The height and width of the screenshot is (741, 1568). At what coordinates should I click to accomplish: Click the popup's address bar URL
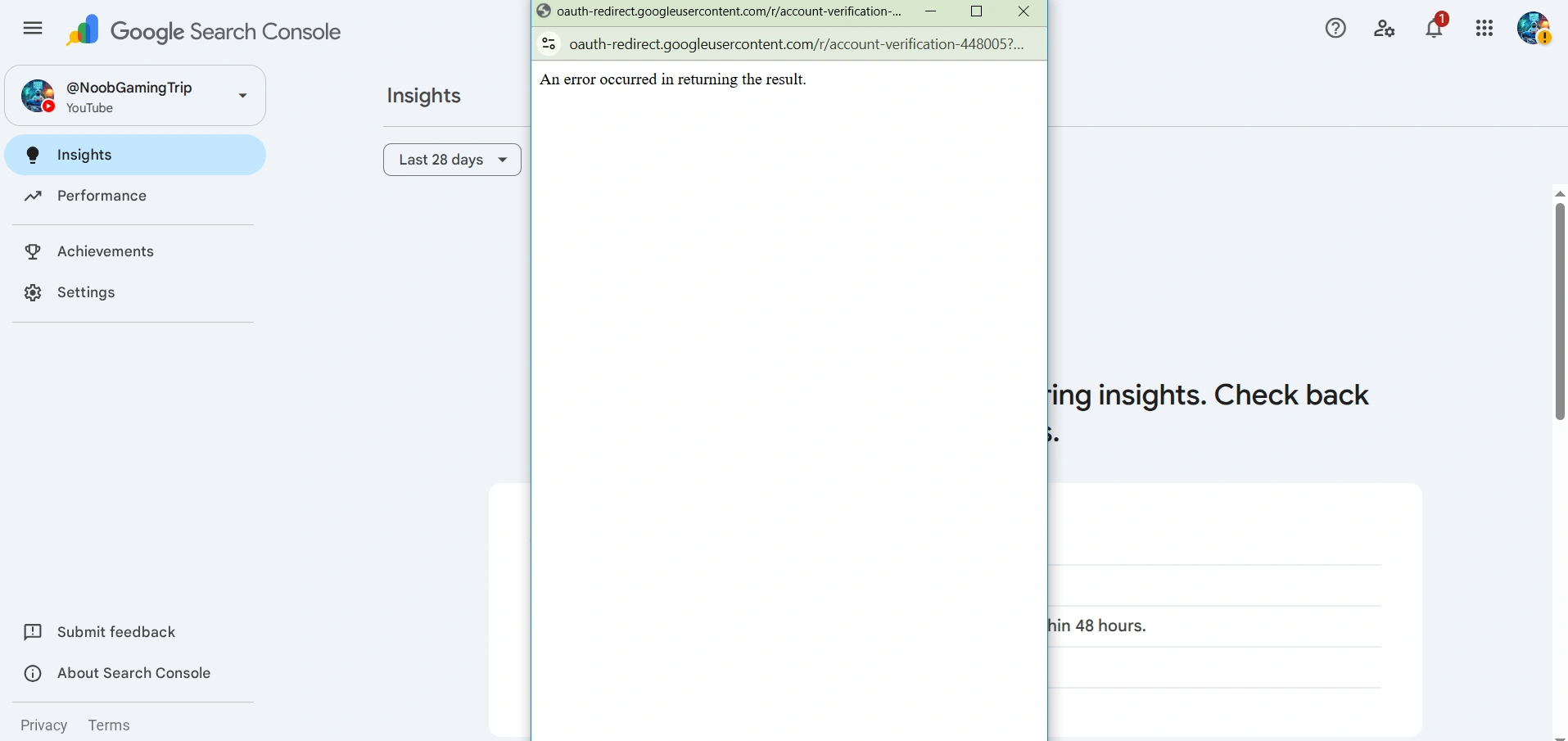point(796,44)
